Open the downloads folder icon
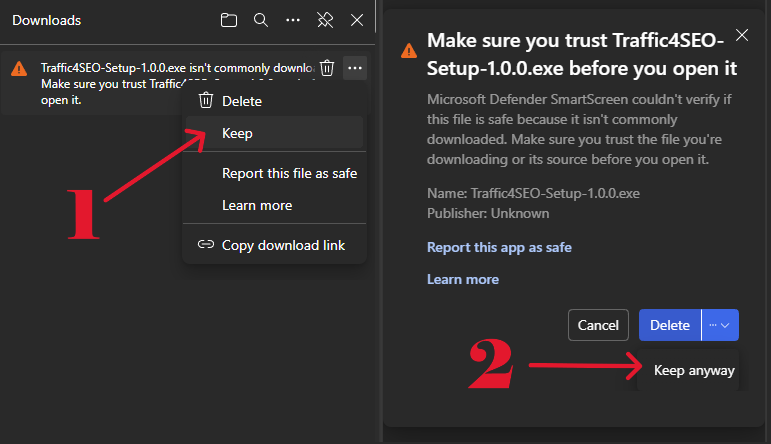 [x=229, y=20]
